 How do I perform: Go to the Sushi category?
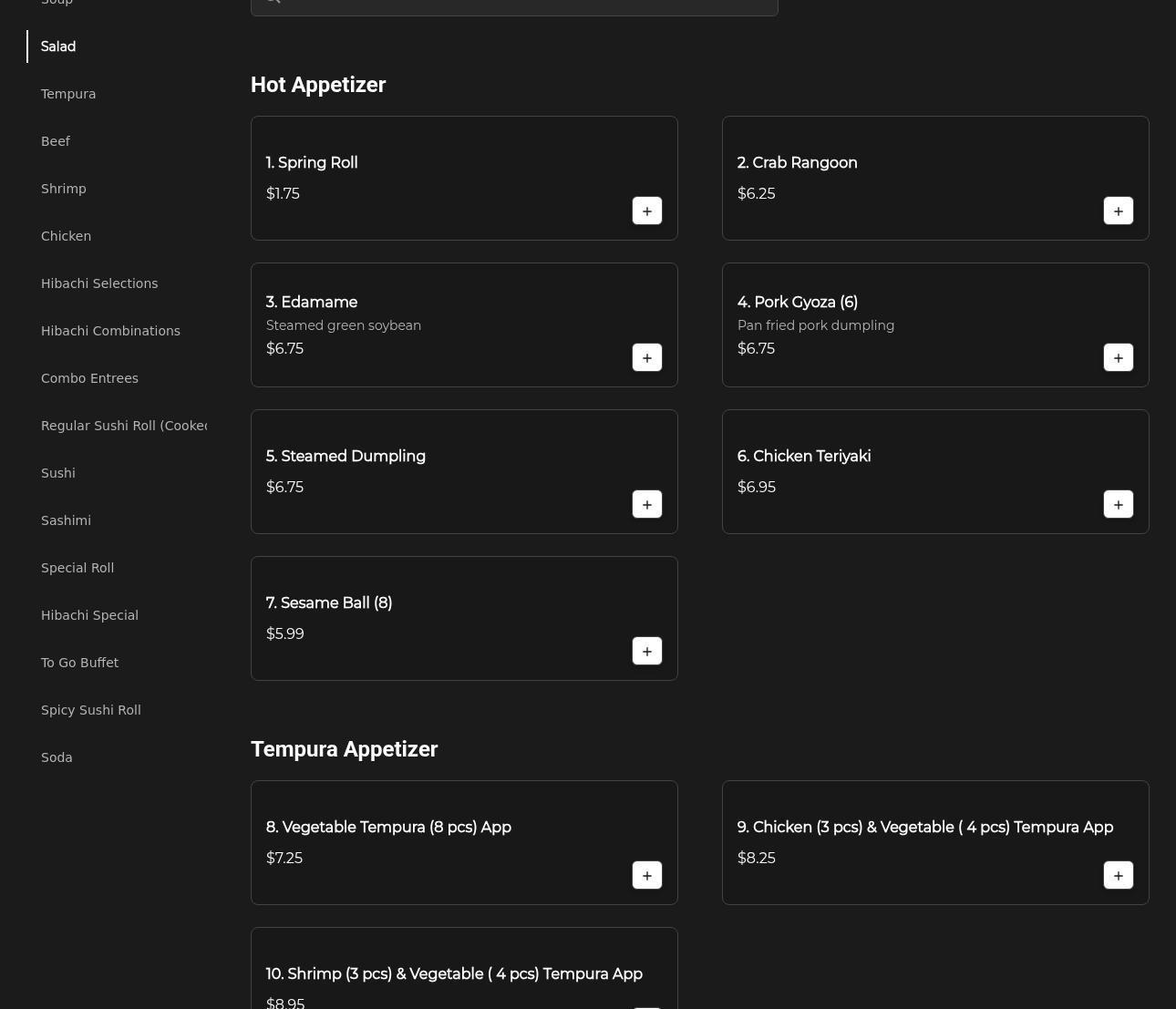click(58, 473)
